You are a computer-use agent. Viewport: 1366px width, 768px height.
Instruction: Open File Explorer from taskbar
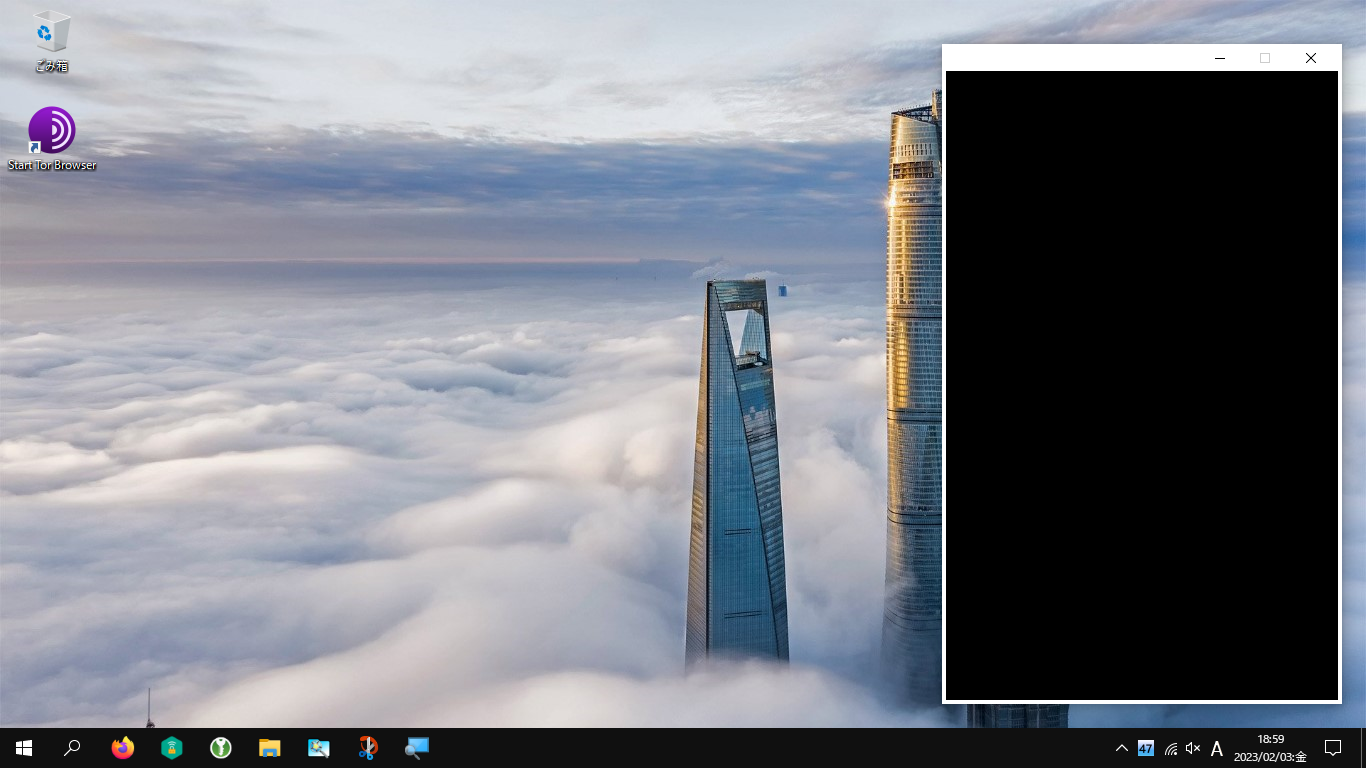pyautogui.click(x=270, y=748)
